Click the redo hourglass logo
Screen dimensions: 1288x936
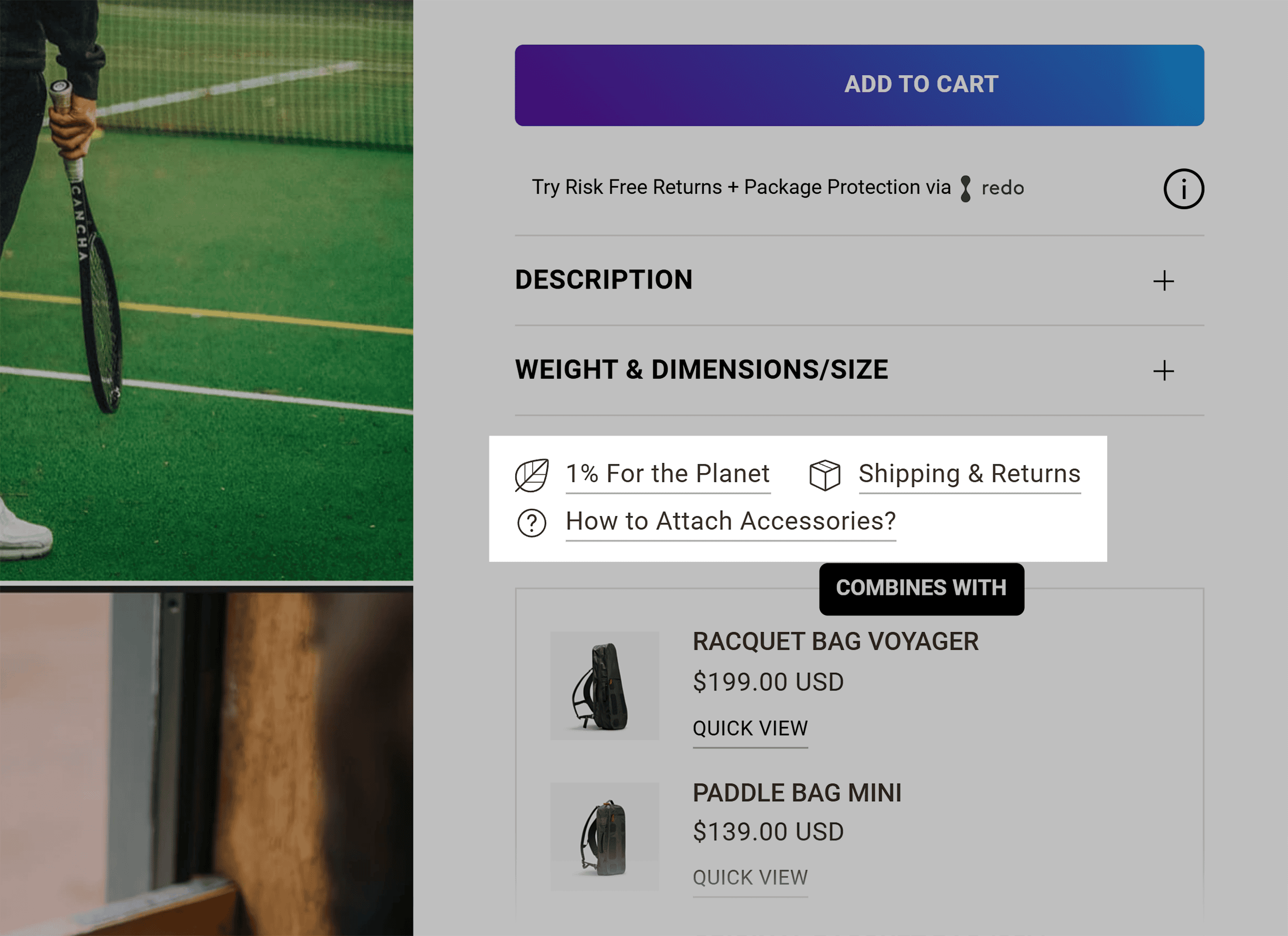click(x=965, y=188)
